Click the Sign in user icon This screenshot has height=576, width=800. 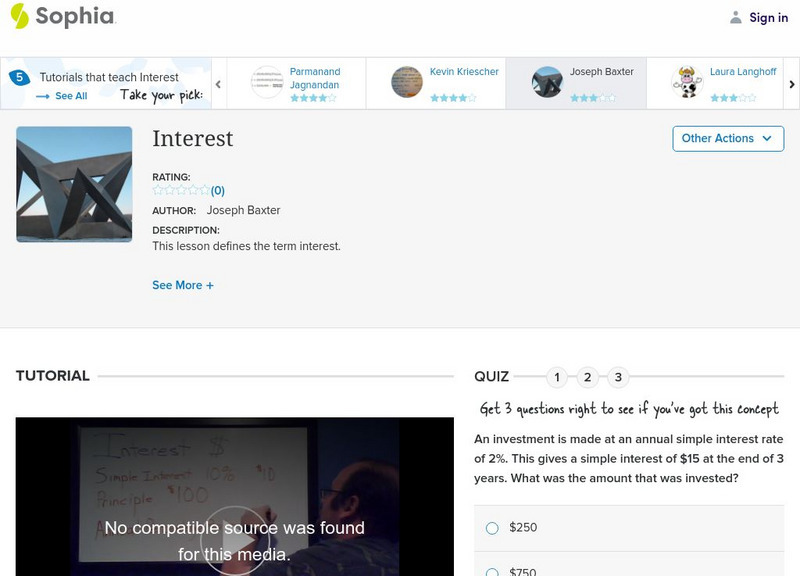click(x=735, y=17)
